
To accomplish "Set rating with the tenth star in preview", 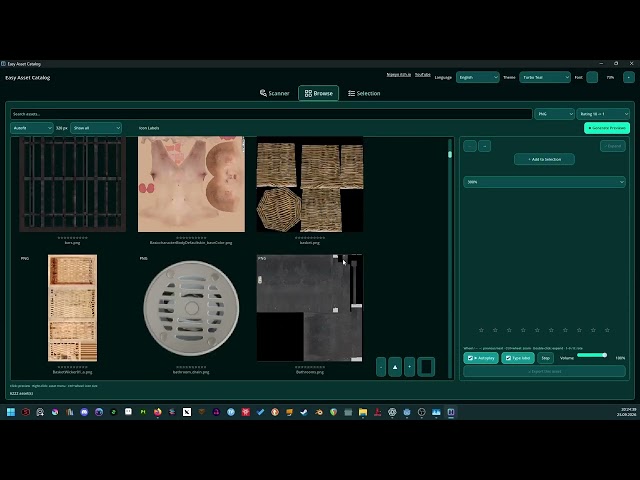I will tap(607, 330).
